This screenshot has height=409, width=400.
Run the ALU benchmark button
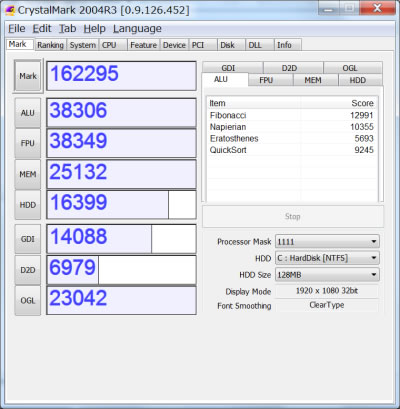[x=28, y=113]
